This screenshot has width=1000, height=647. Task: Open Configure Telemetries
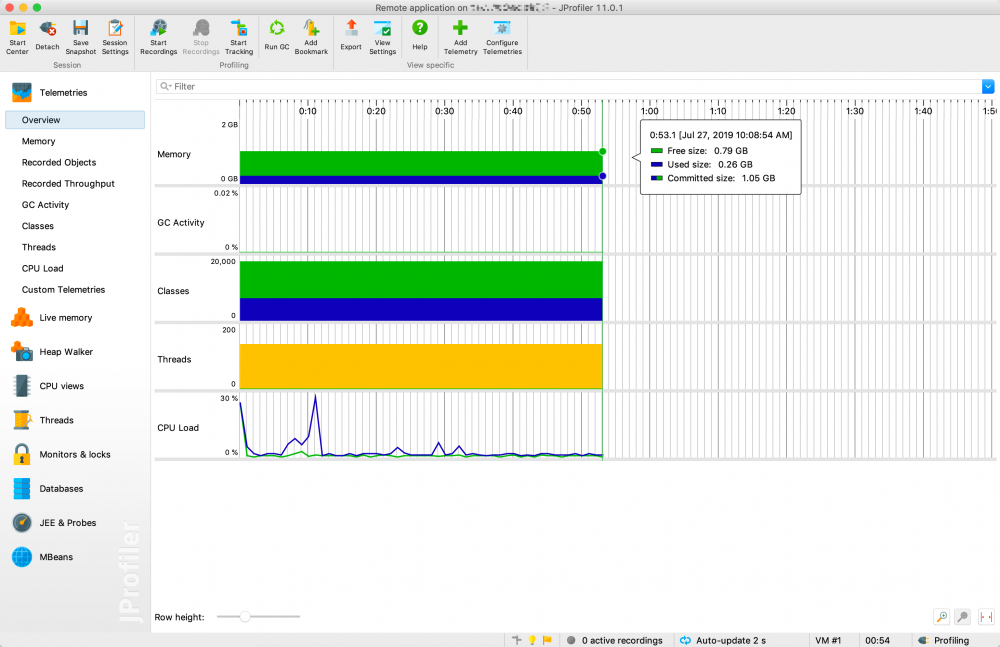(x=502, y=36)
